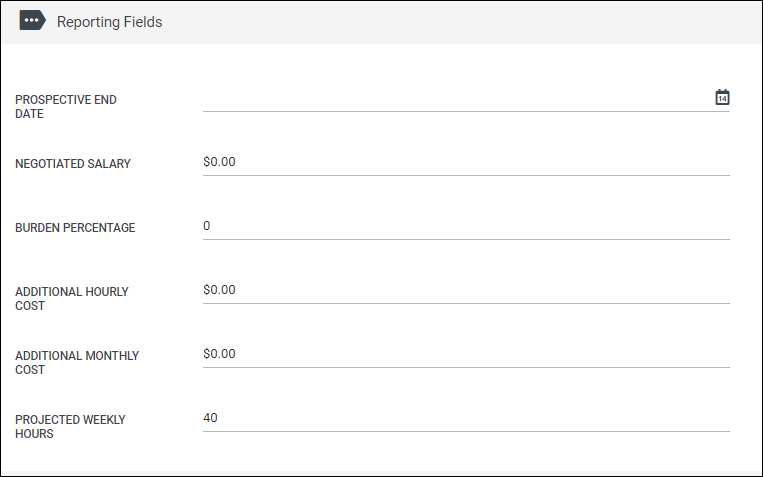Focus the Additional Hourly Cost field
The width and height of the screenshot is (763, 477).
(466, 290)
